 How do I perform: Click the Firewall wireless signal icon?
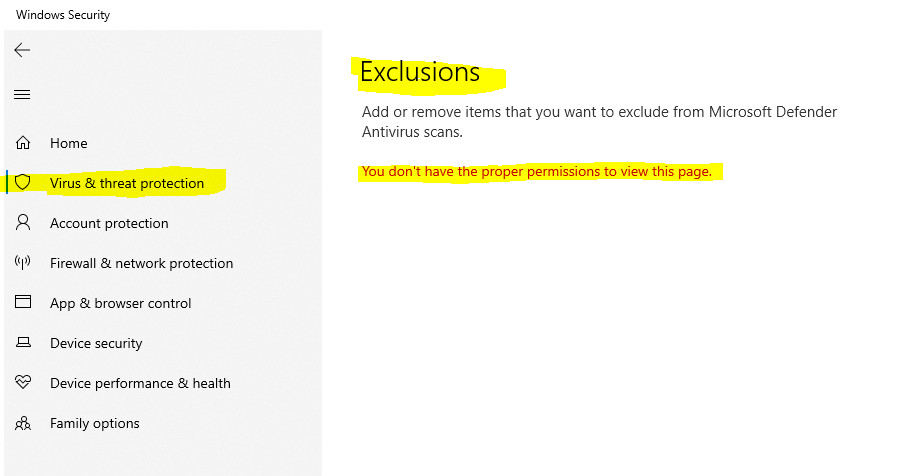coord(23,263)
